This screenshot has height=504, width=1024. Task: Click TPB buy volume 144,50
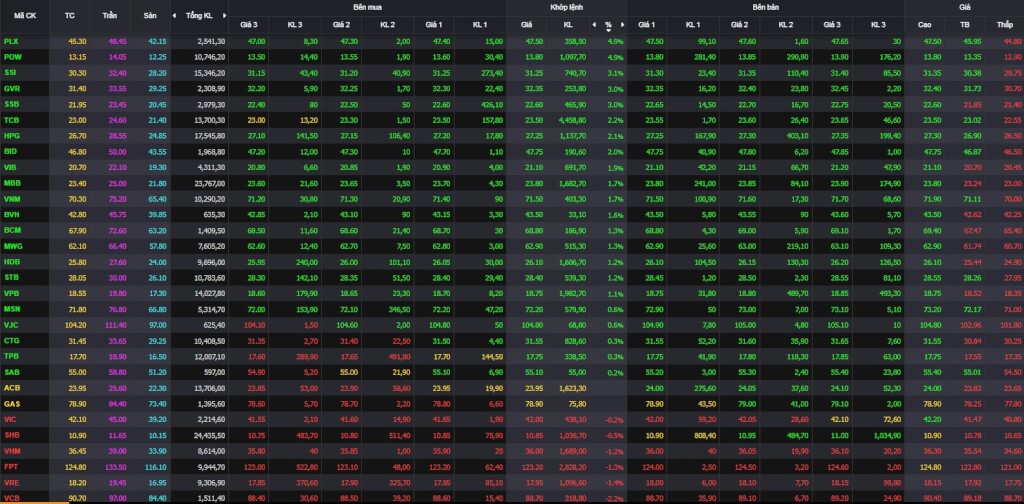(x=492, y=356)
